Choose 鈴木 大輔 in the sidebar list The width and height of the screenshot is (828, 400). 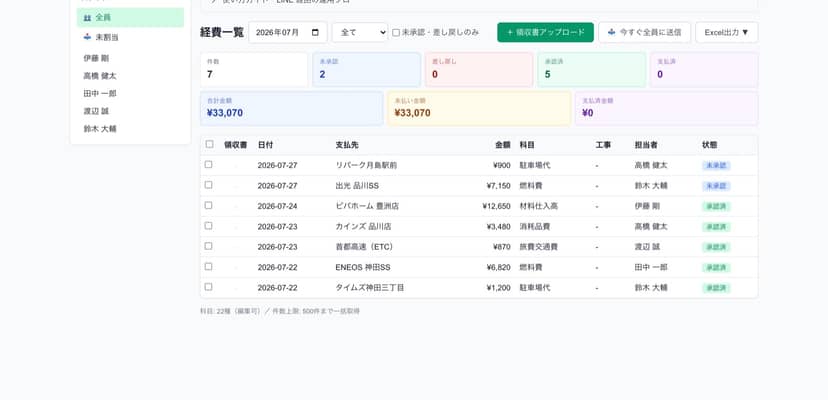[x=100, y=128]
